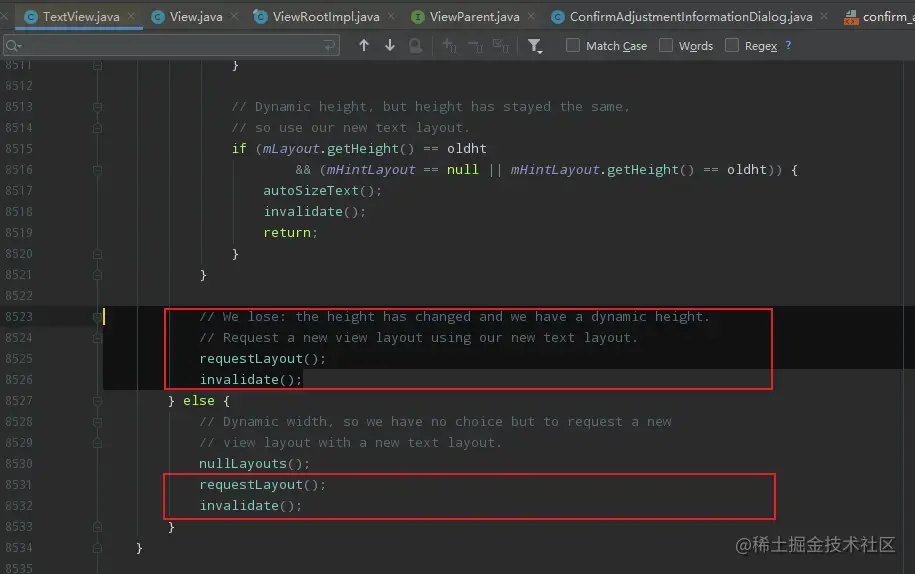Close the ViewRootImpl.java tab
Image resolution: width=915 pixels, height=574 pixels.
[x=391, y=16]
